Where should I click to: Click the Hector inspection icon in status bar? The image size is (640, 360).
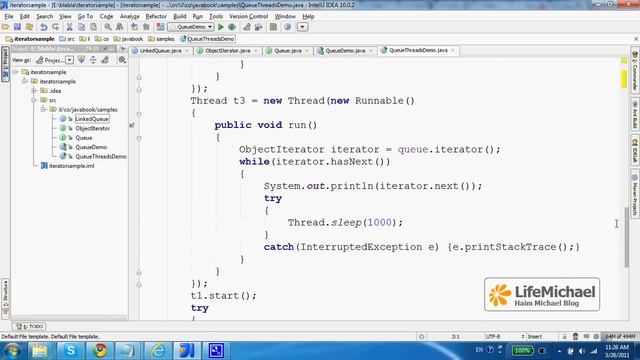pos(575,337)
